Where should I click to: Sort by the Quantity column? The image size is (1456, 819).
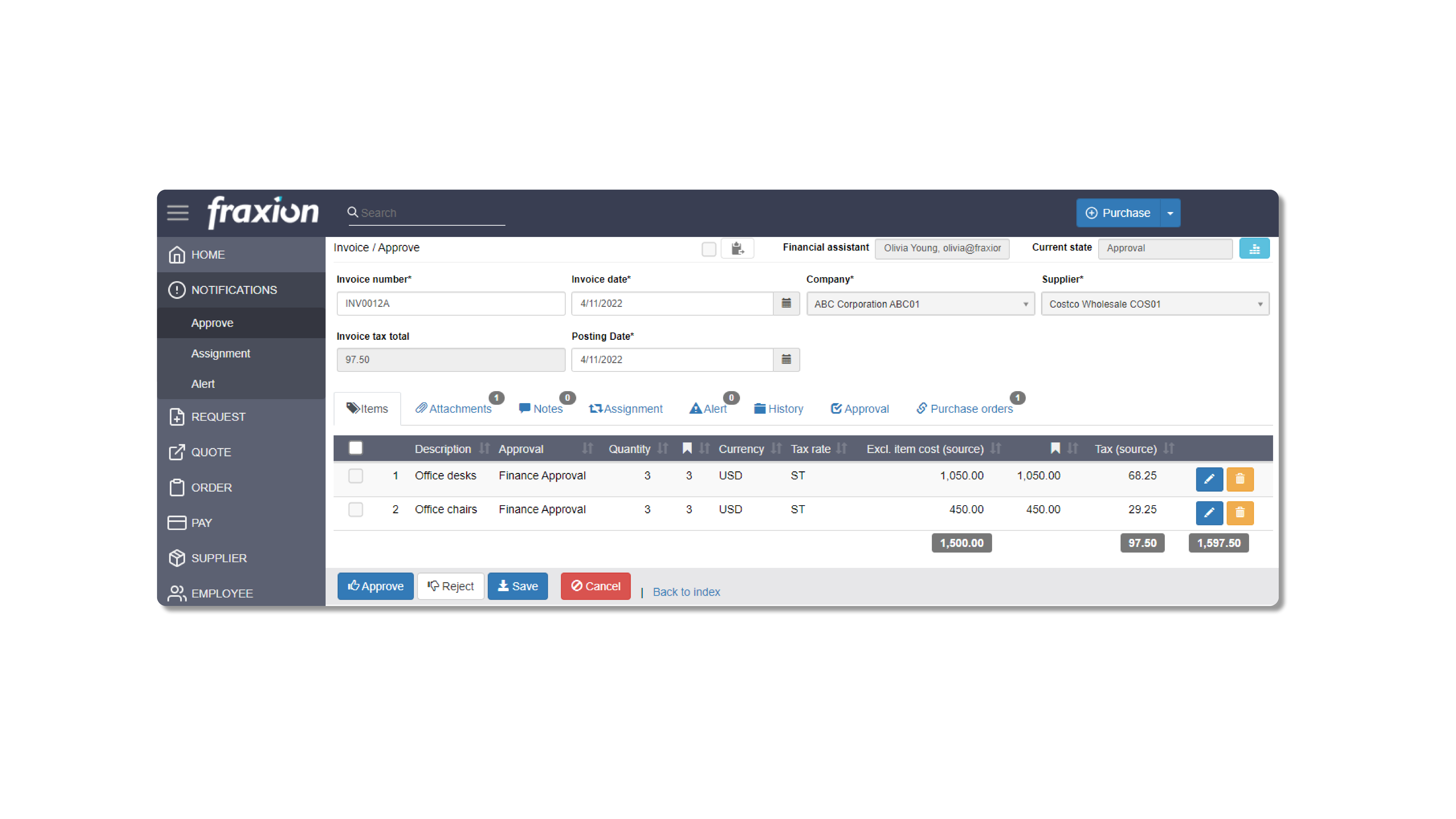(662, 449)
